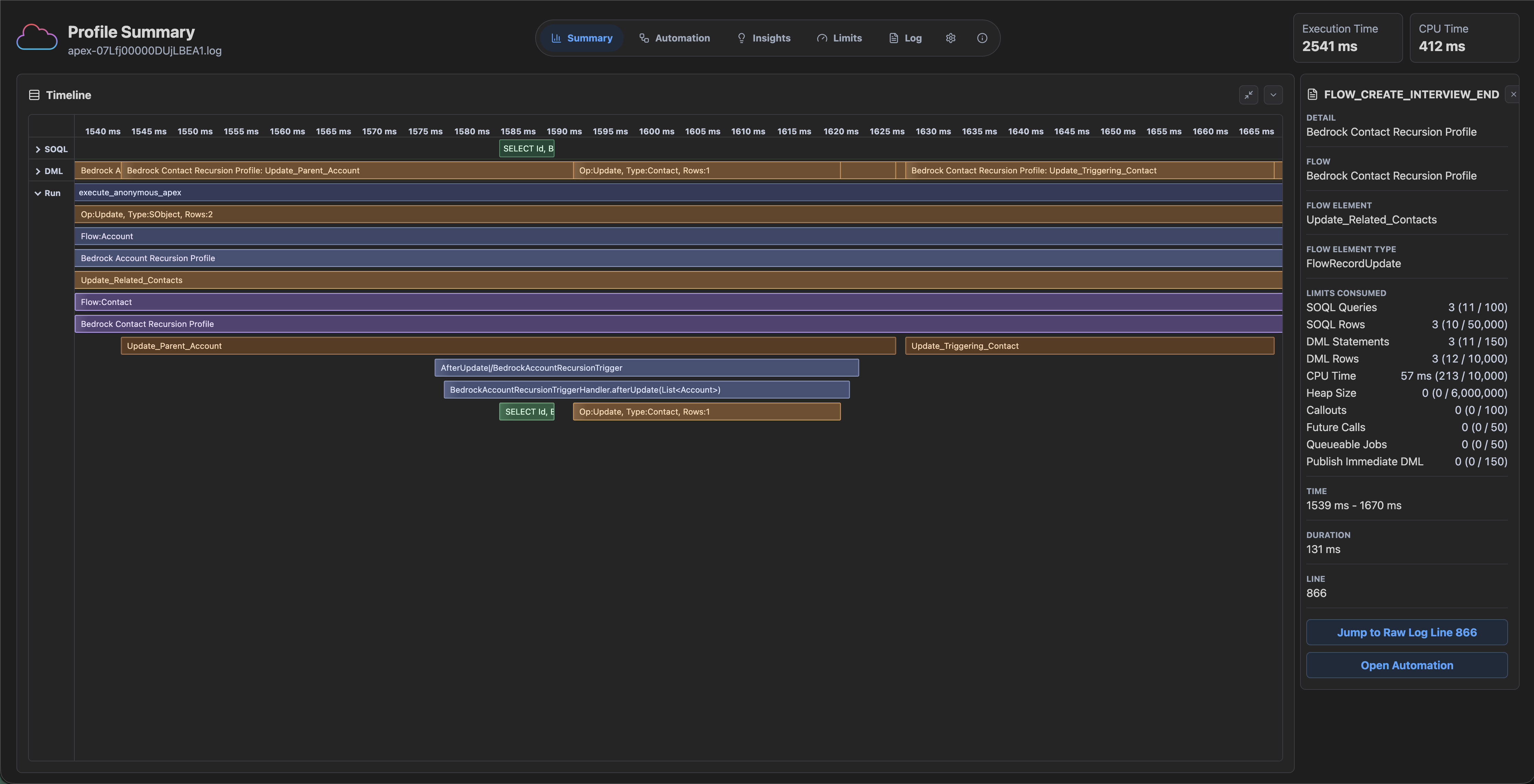Select the Flow:Account timeline bar
The image size is (1534, 784).
tap(678, 236)
